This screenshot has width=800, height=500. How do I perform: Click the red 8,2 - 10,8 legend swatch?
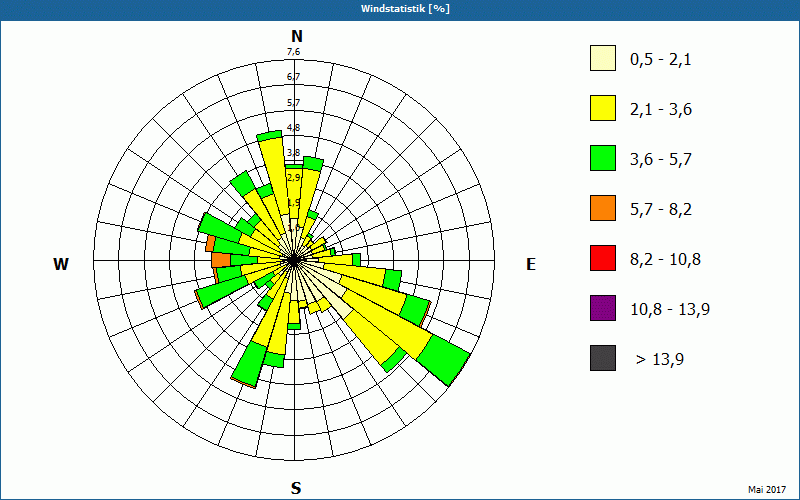(603, 258)
